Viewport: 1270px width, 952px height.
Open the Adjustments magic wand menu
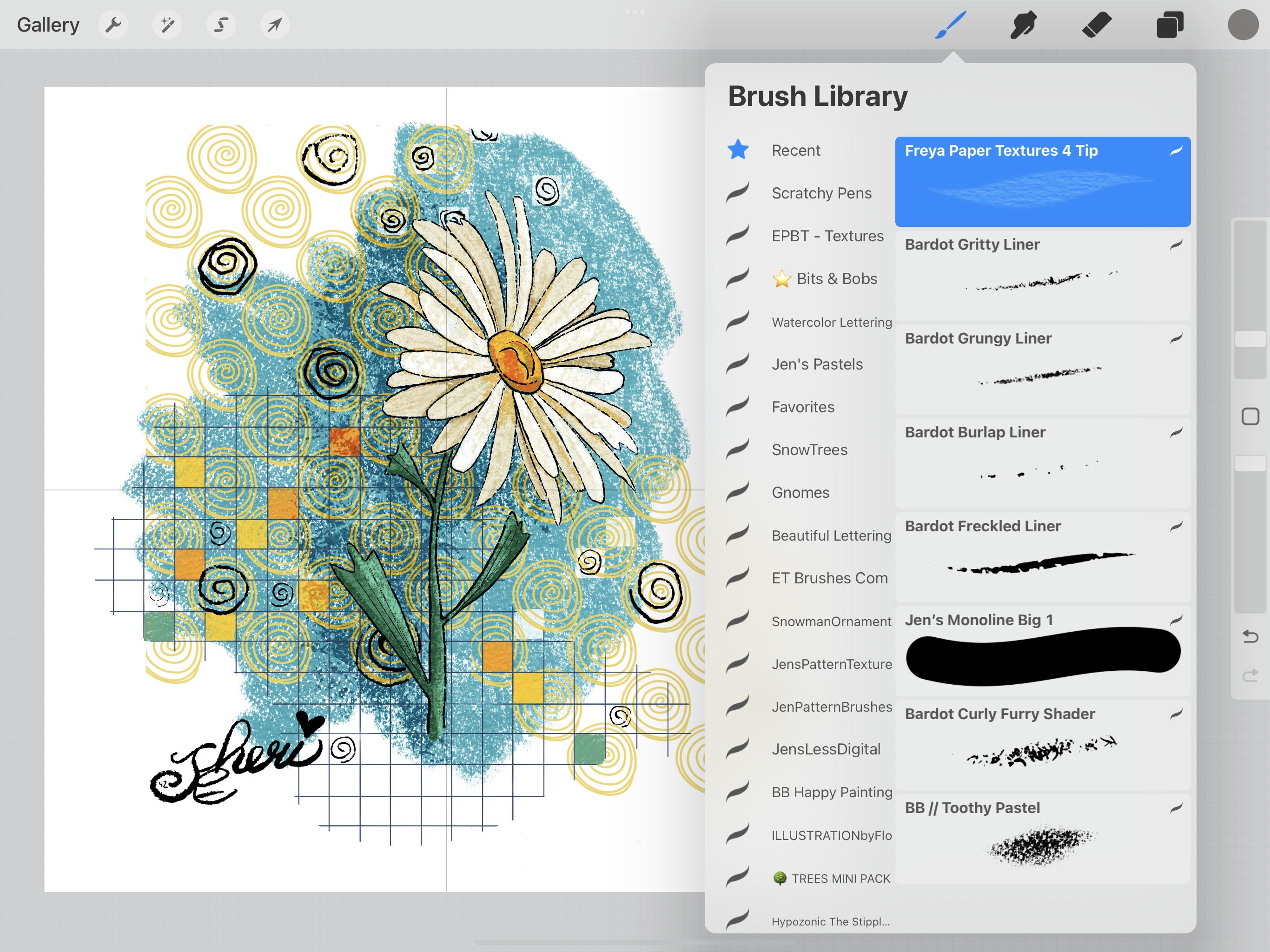coord(167,25)
